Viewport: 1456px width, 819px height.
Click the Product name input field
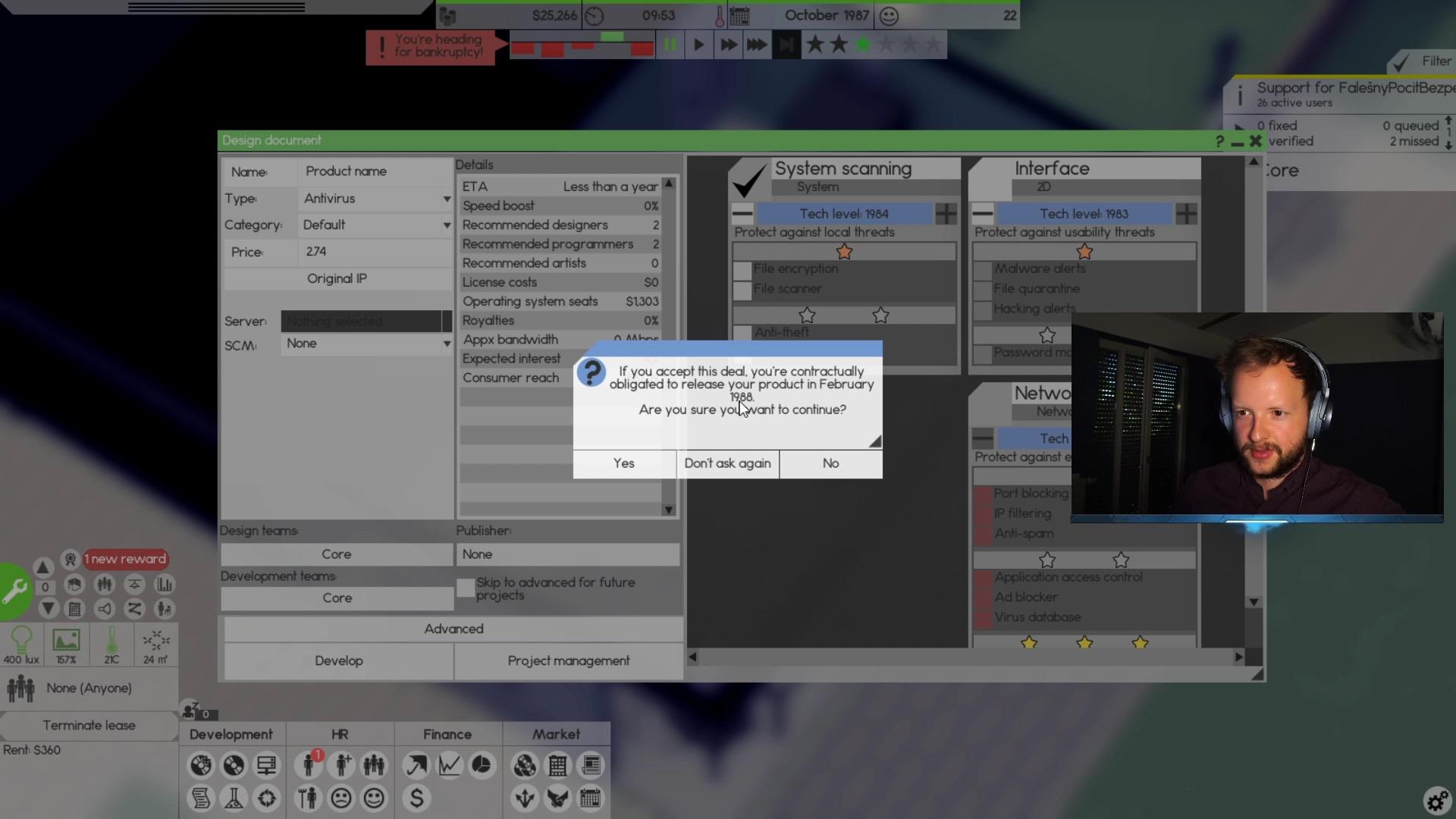pos(376,171)
